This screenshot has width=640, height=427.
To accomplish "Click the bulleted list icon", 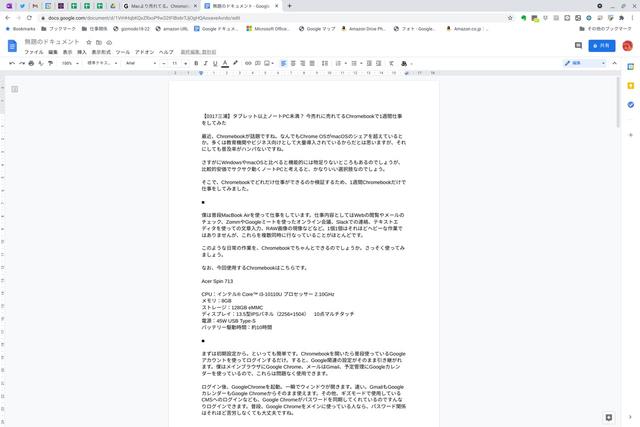I will [x=354, y=63].
